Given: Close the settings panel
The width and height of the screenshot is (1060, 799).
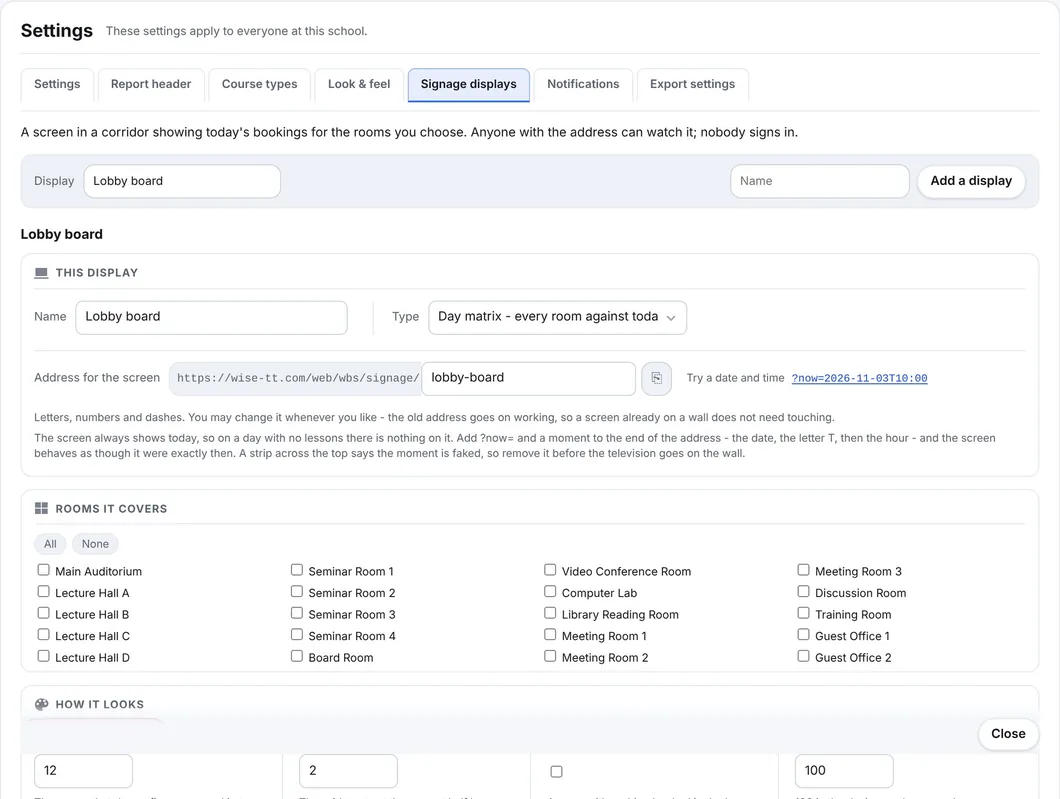Looking at the screenshot, I should coord(1008,734).
